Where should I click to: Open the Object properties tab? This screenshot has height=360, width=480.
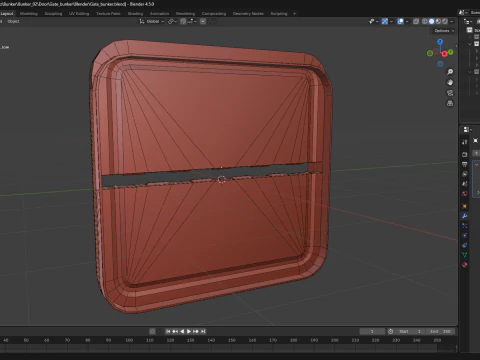(465, 206)
